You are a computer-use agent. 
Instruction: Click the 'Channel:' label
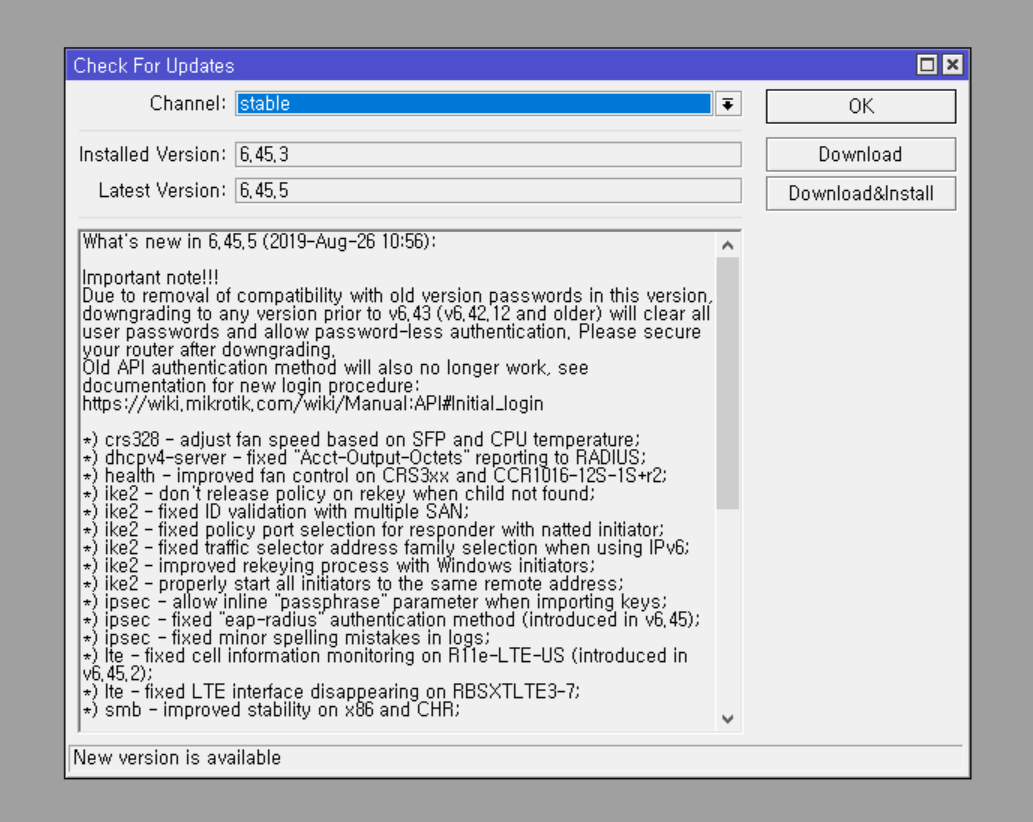[x=188, y=103]
